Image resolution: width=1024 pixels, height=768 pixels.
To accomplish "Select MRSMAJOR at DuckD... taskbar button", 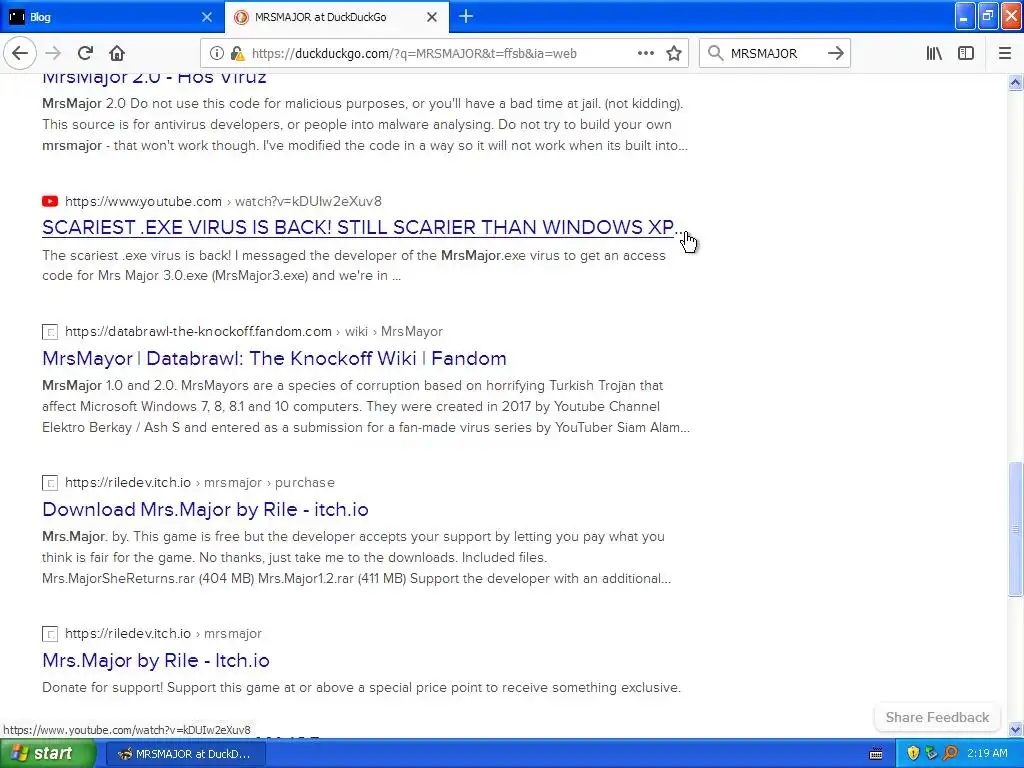I will [x=187, y=754].
